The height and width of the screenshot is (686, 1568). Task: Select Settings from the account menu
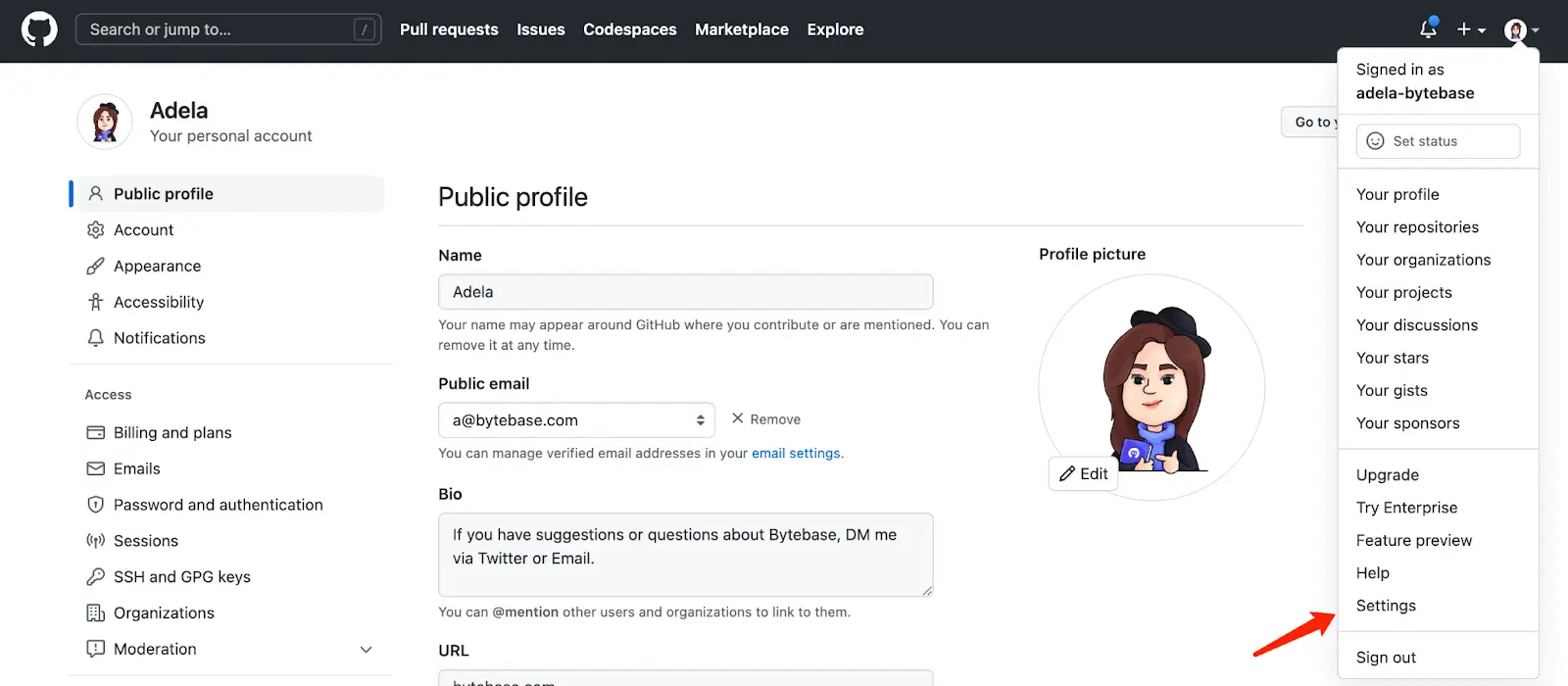pos(1385,606)
